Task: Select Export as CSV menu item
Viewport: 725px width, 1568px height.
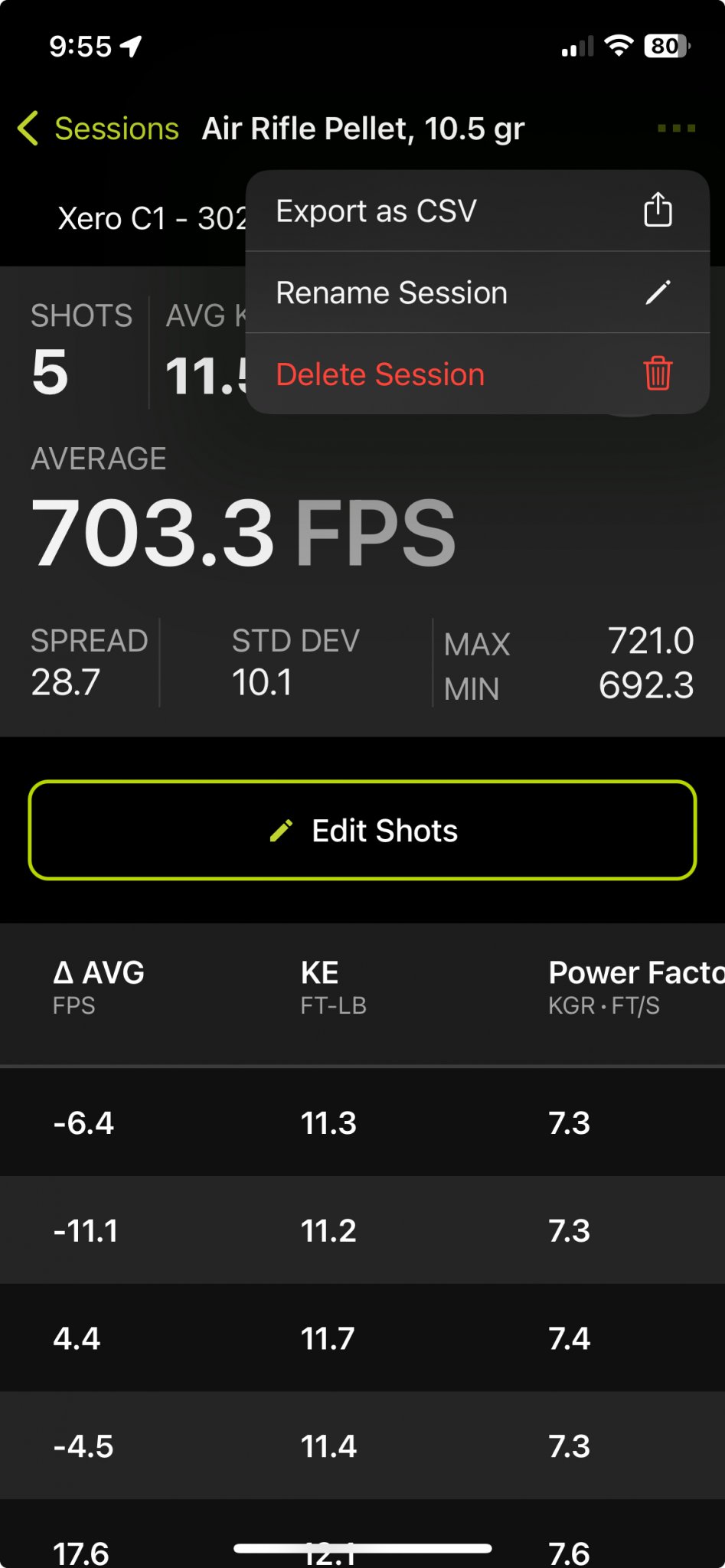Action: 478,211
